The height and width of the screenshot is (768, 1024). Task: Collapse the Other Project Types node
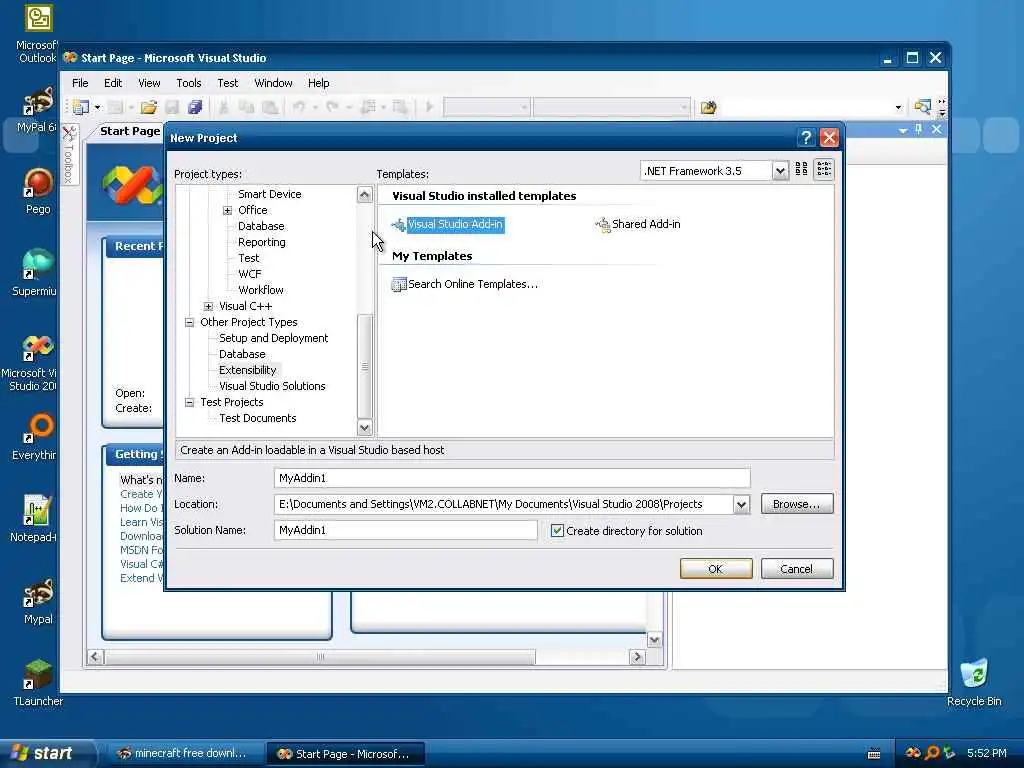[x=189, y=322]
